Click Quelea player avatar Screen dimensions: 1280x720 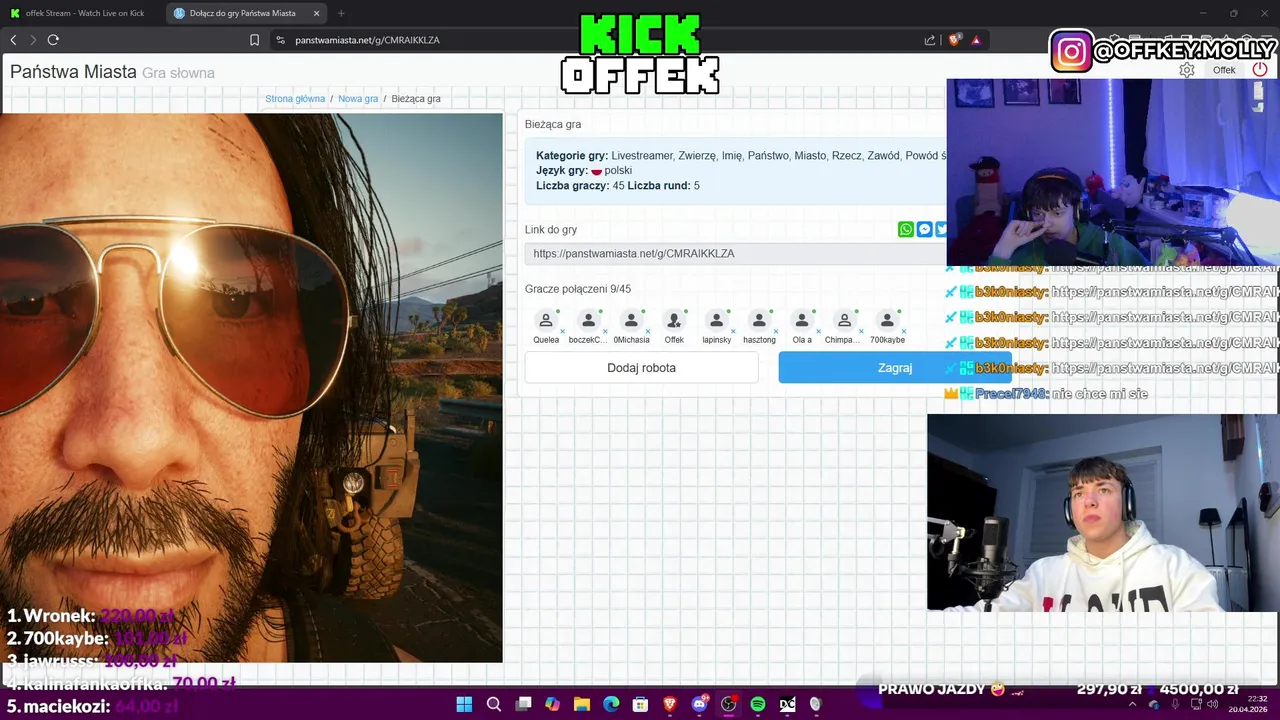[546, 320]
